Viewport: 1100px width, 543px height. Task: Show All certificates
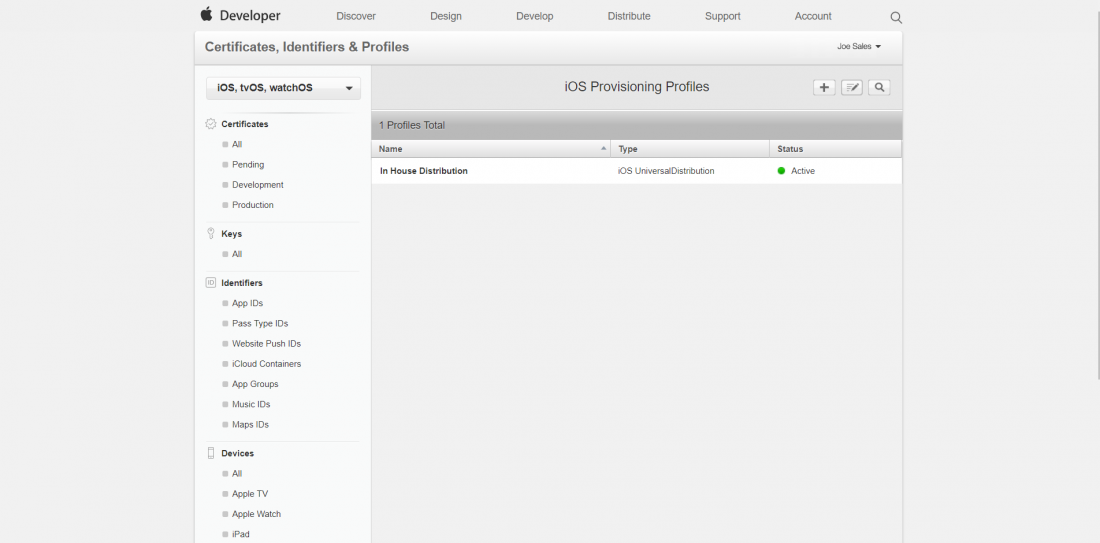[237, 145]
